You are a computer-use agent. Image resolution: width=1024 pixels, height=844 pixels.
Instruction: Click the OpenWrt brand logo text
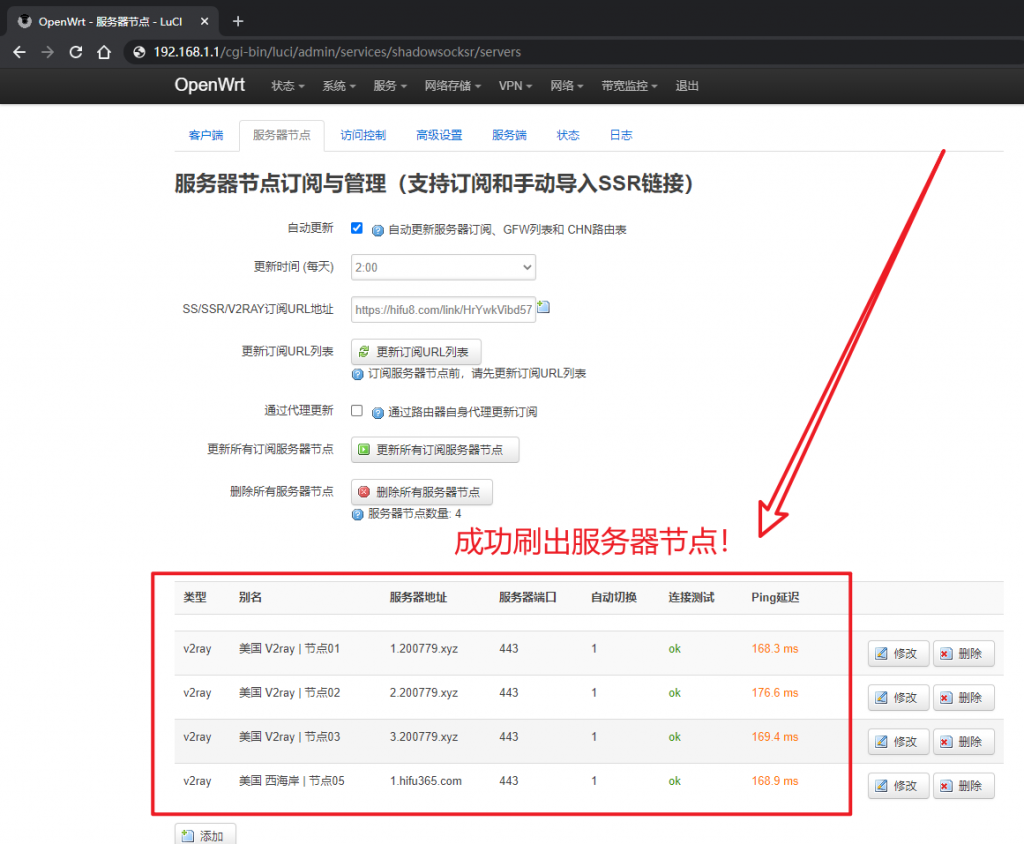tap(210, 85)
